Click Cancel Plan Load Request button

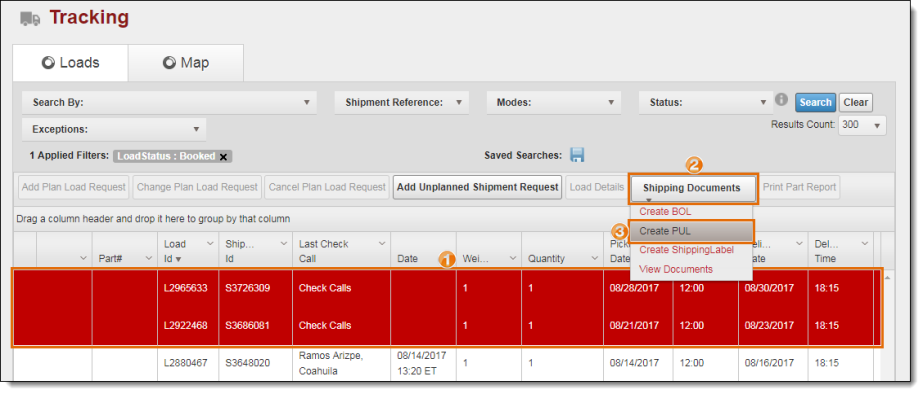(327, 187)
